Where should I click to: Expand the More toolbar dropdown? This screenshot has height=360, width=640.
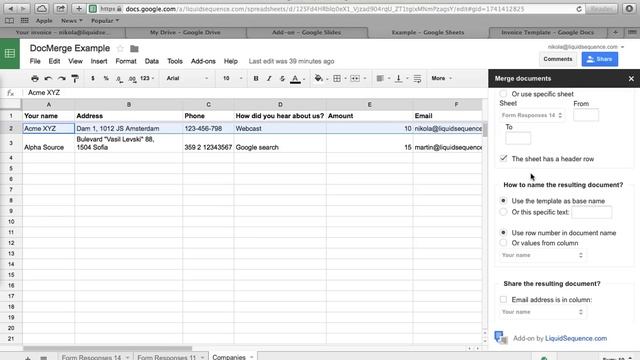click(x=442, y=78)
